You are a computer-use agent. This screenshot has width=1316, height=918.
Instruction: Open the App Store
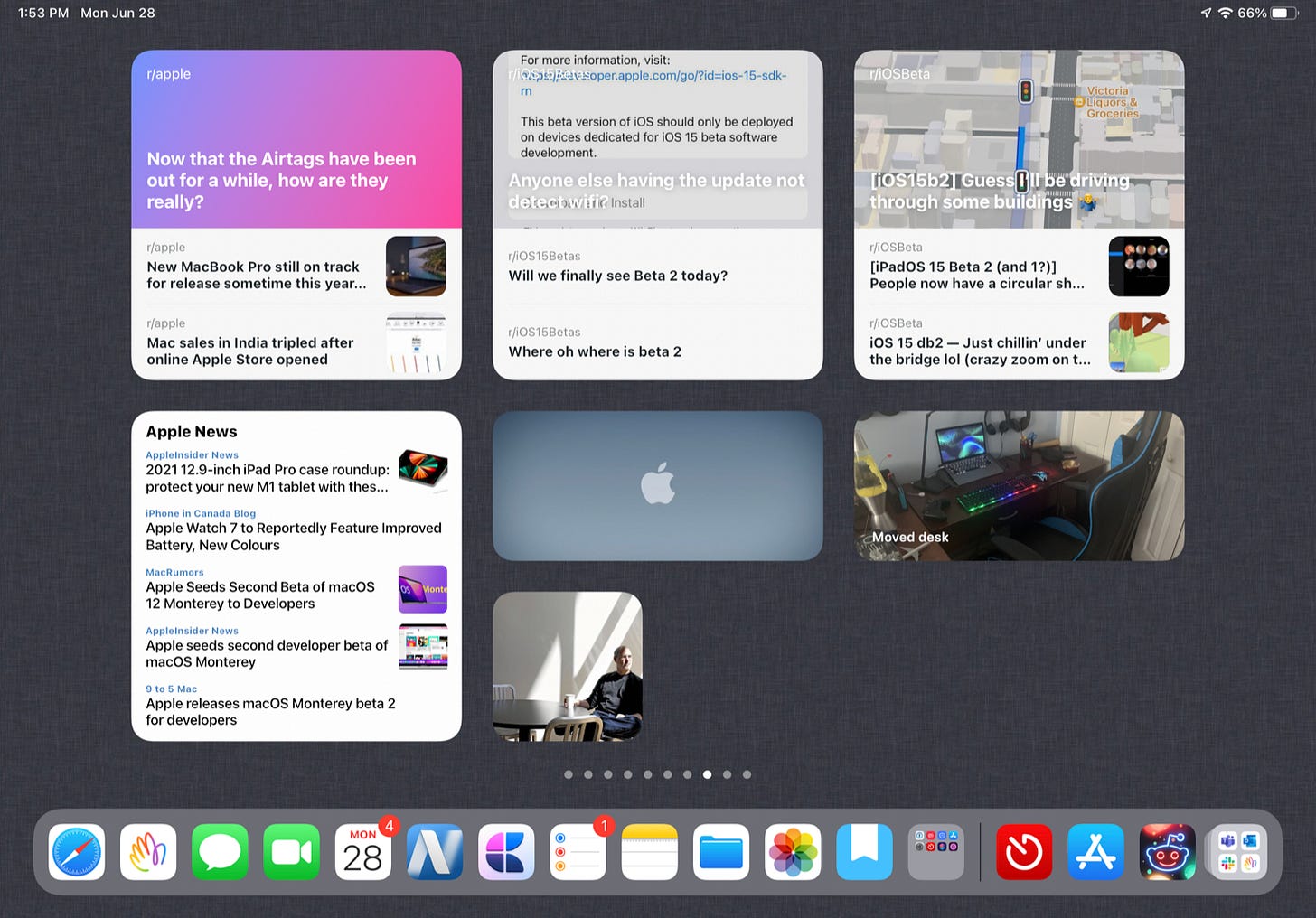click(1095, 852)
